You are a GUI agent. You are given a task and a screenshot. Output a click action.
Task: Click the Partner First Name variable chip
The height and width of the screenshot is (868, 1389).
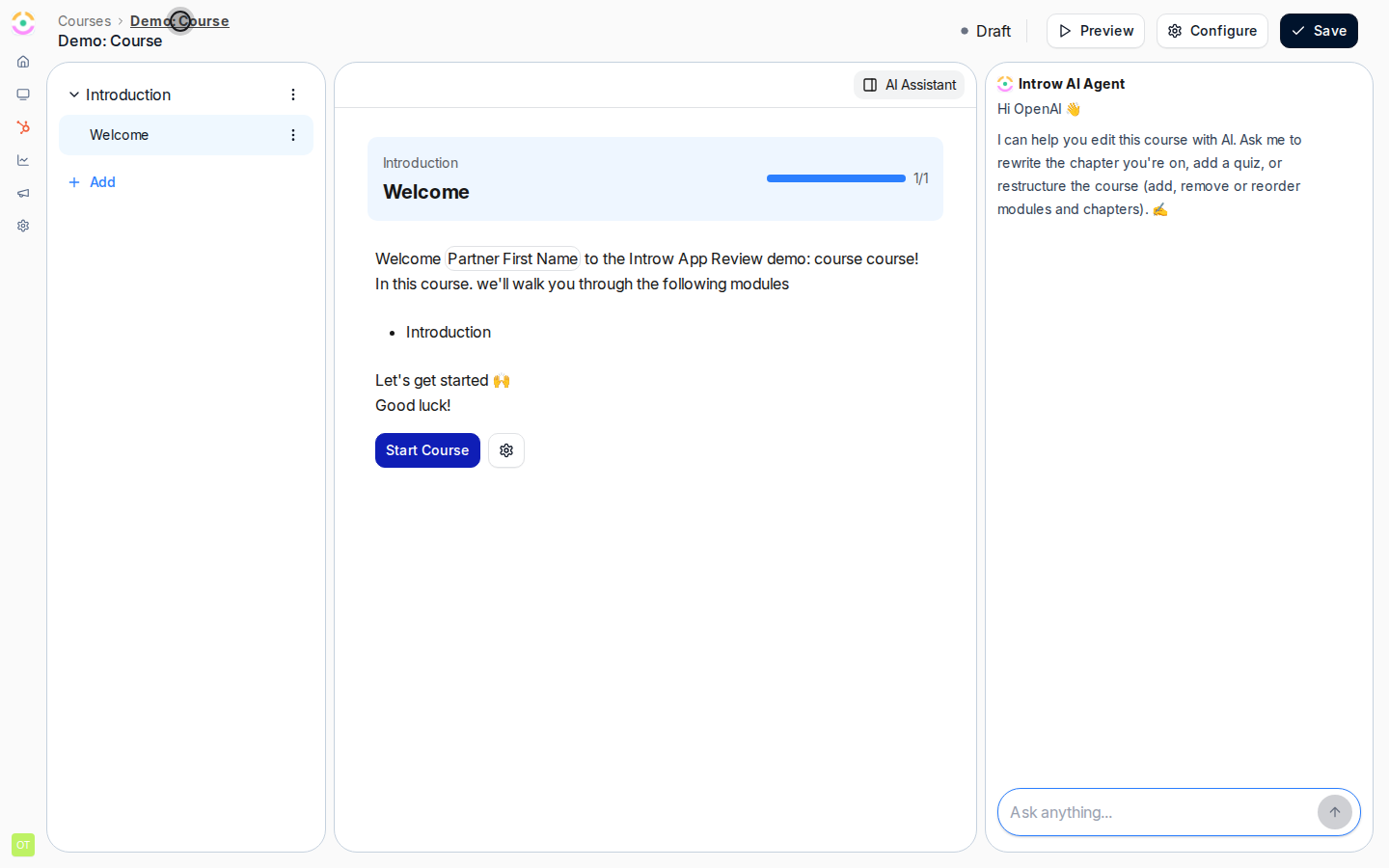click(x=512, y=258)
